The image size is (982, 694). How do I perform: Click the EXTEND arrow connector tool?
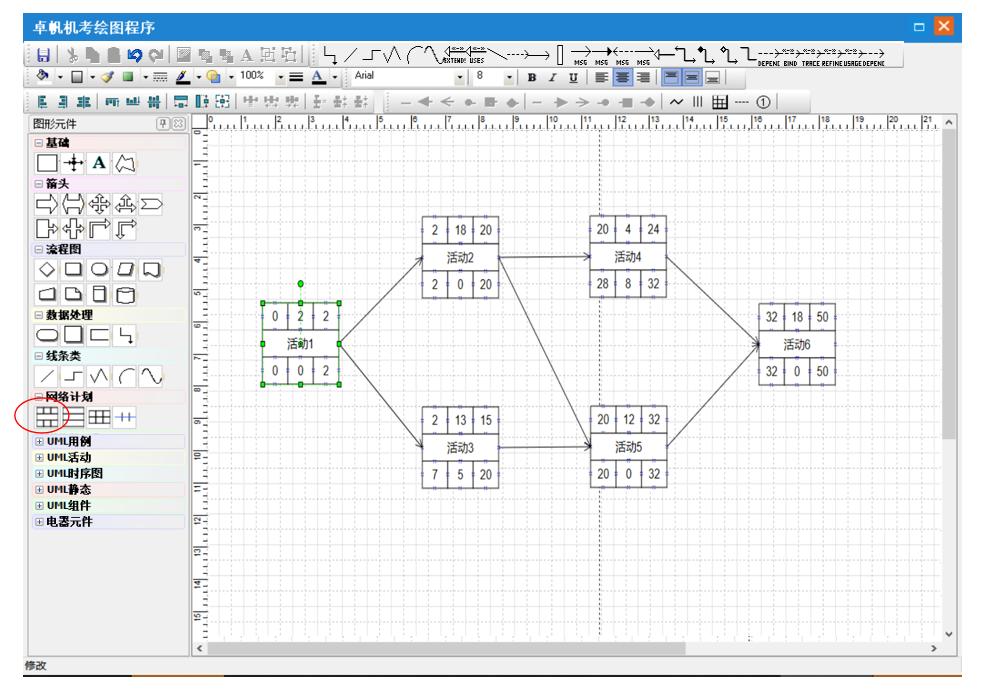pos(455,54)
